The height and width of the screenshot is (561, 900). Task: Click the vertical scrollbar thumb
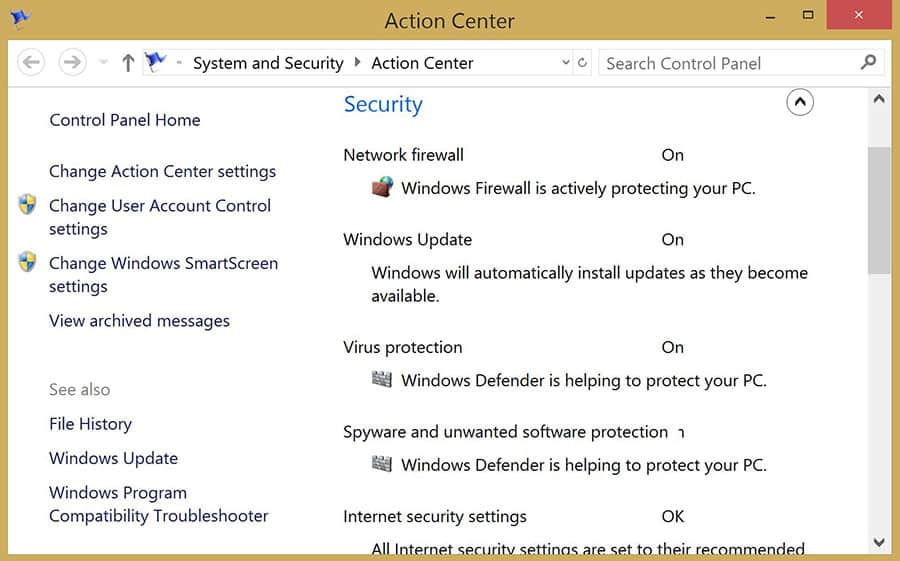click(878, 211)
